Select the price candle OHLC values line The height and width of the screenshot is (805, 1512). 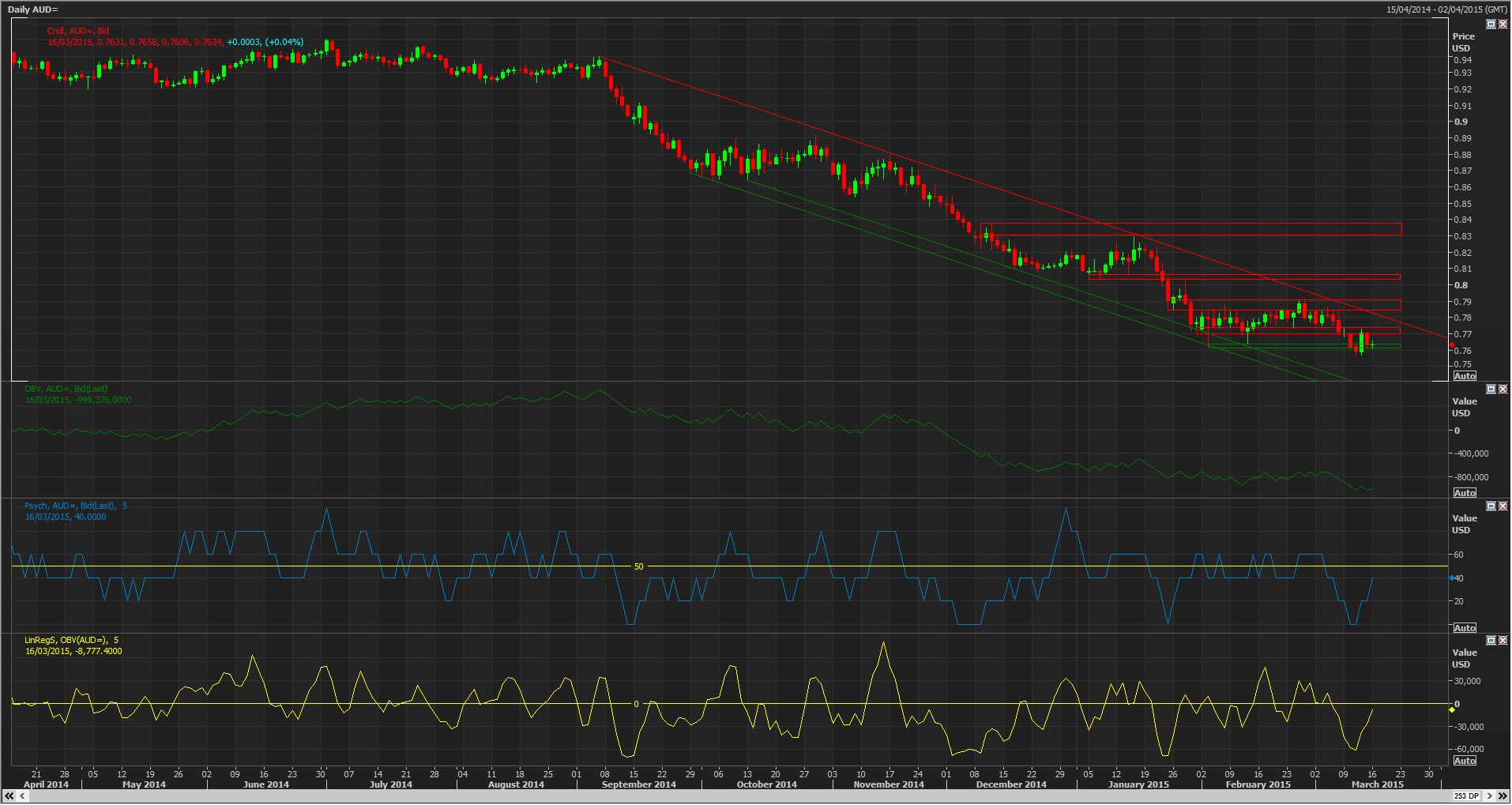pos(175,42)
